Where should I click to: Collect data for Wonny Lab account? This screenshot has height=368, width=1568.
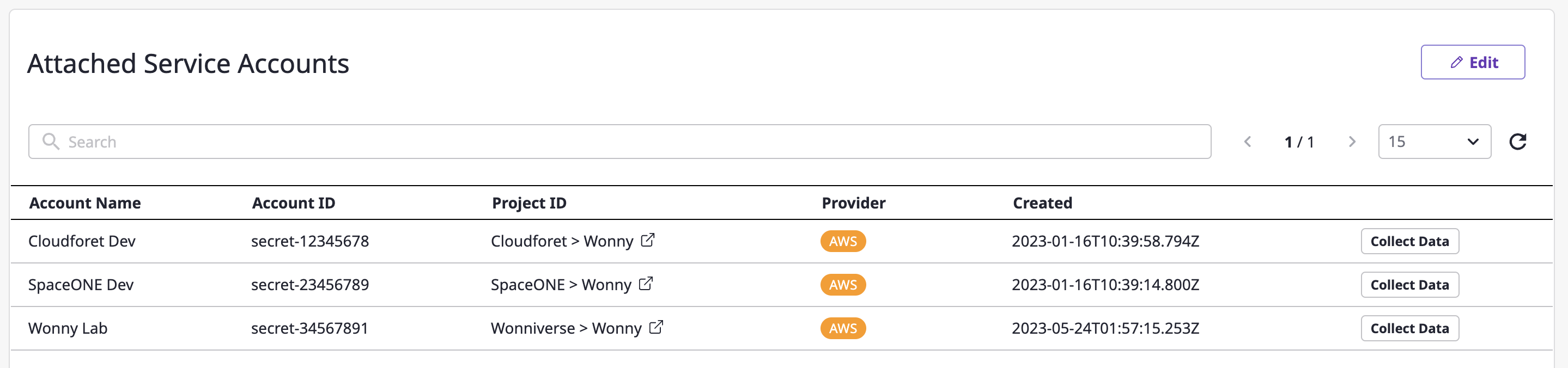(1409, 328)
